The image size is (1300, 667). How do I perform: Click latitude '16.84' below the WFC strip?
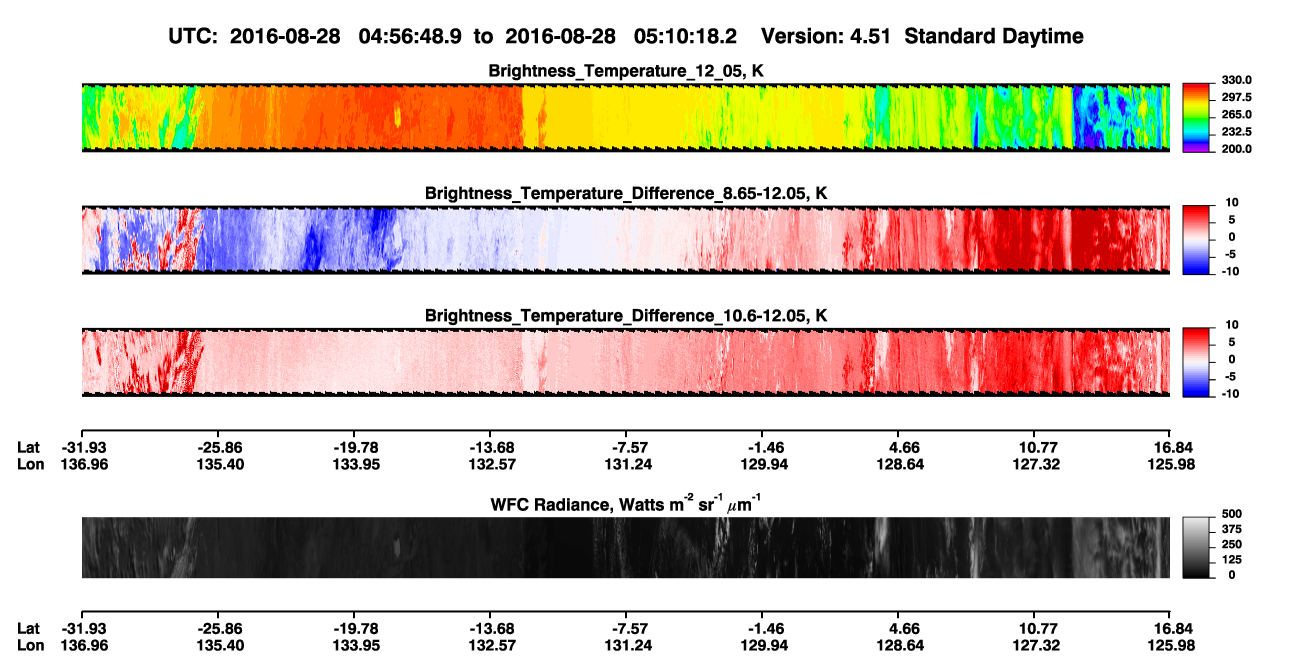[1173, 628]
